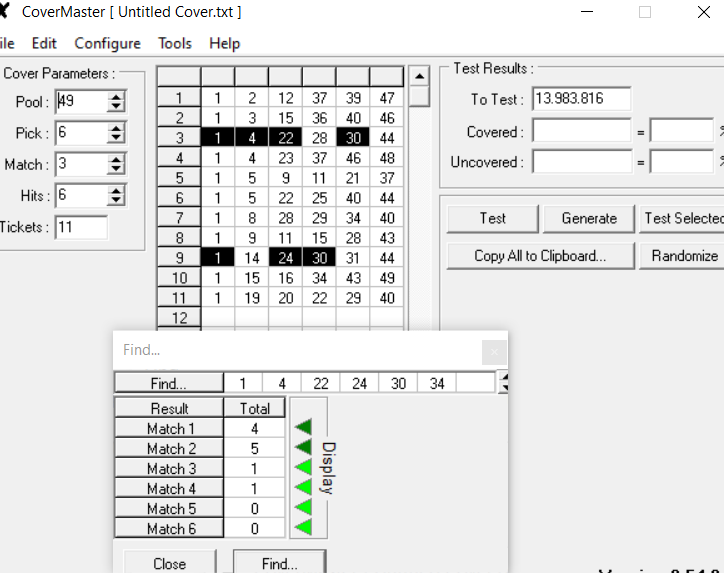Image resolution: width=724 pixels, height=573 pixels.
Task: Click the Generate button
Action: tap(589, 218)
